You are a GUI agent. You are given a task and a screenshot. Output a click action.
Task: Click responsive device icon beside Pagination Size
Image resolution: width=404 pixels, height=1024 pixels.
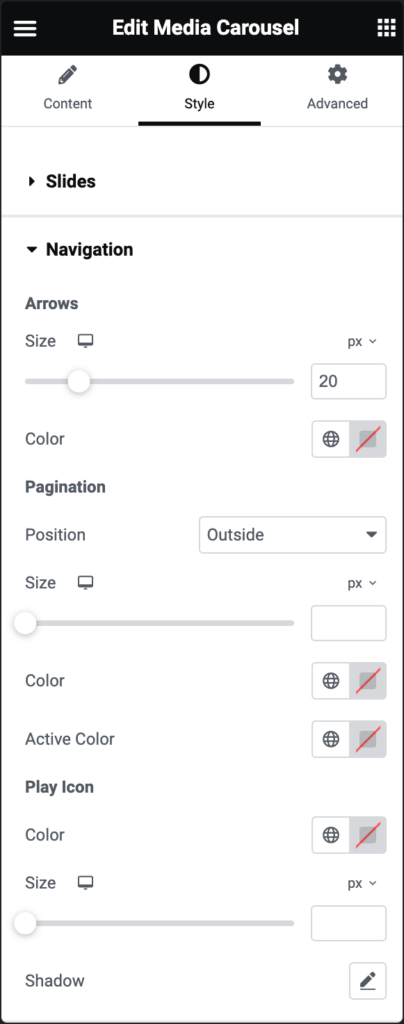click(x=85, y=583)
